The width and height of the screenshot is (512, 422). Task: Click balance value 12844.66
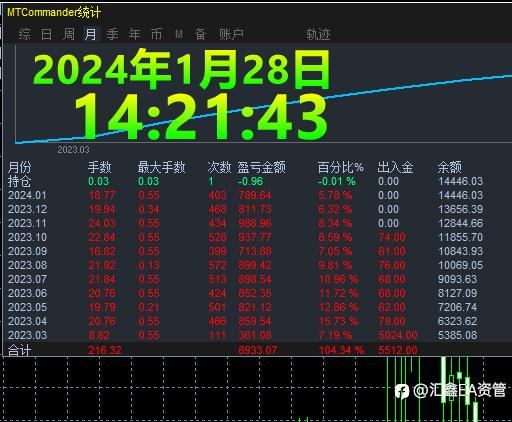pos(460,223)
